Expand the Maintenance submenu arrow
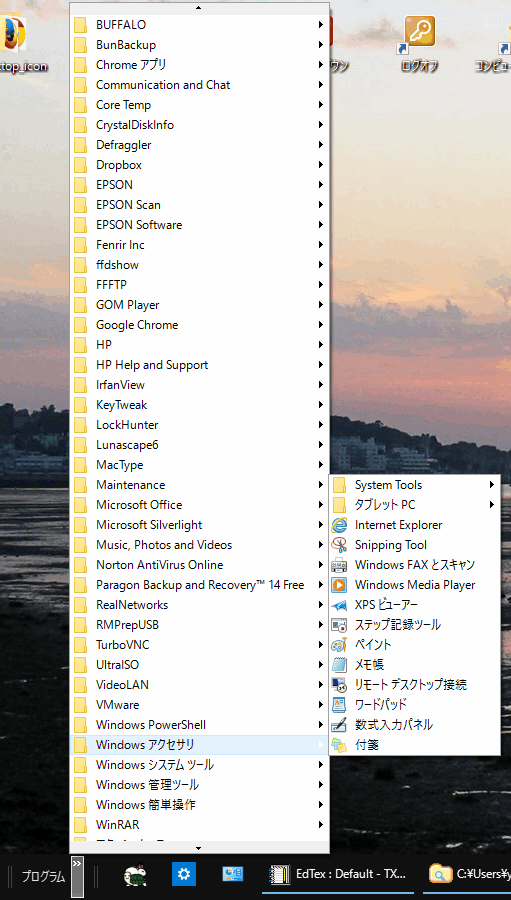 click(x=321, y=485)
